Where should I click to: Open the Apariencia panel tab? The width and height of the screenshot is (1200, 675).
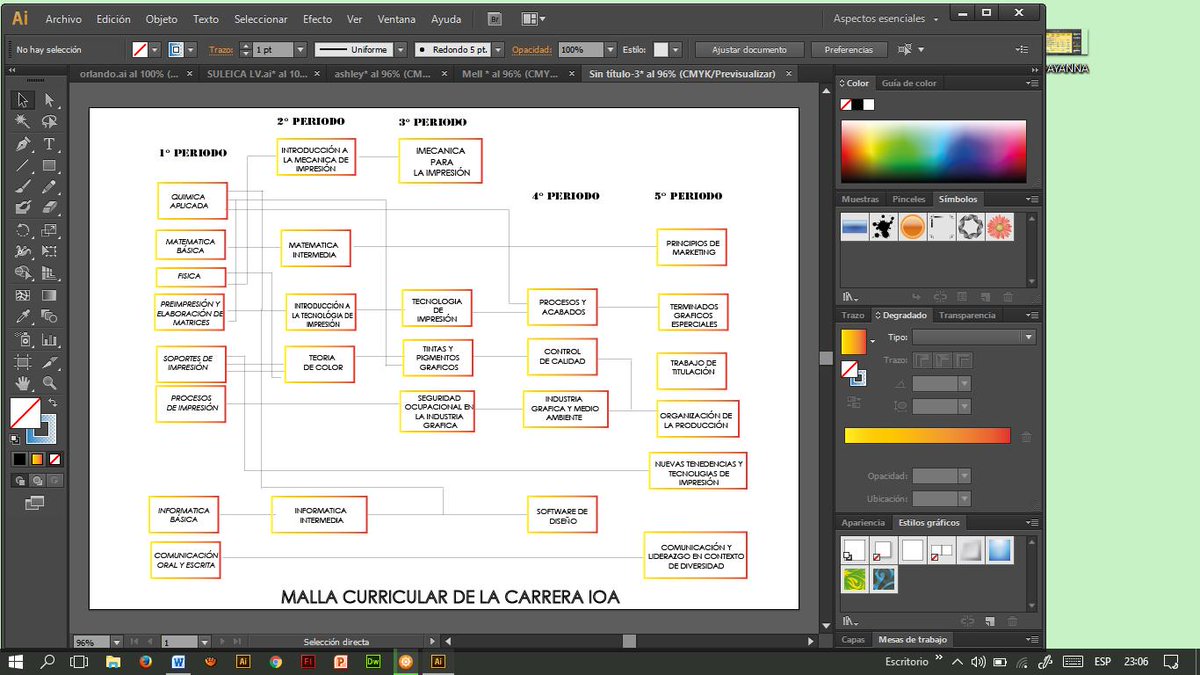(x=863, y=523)
